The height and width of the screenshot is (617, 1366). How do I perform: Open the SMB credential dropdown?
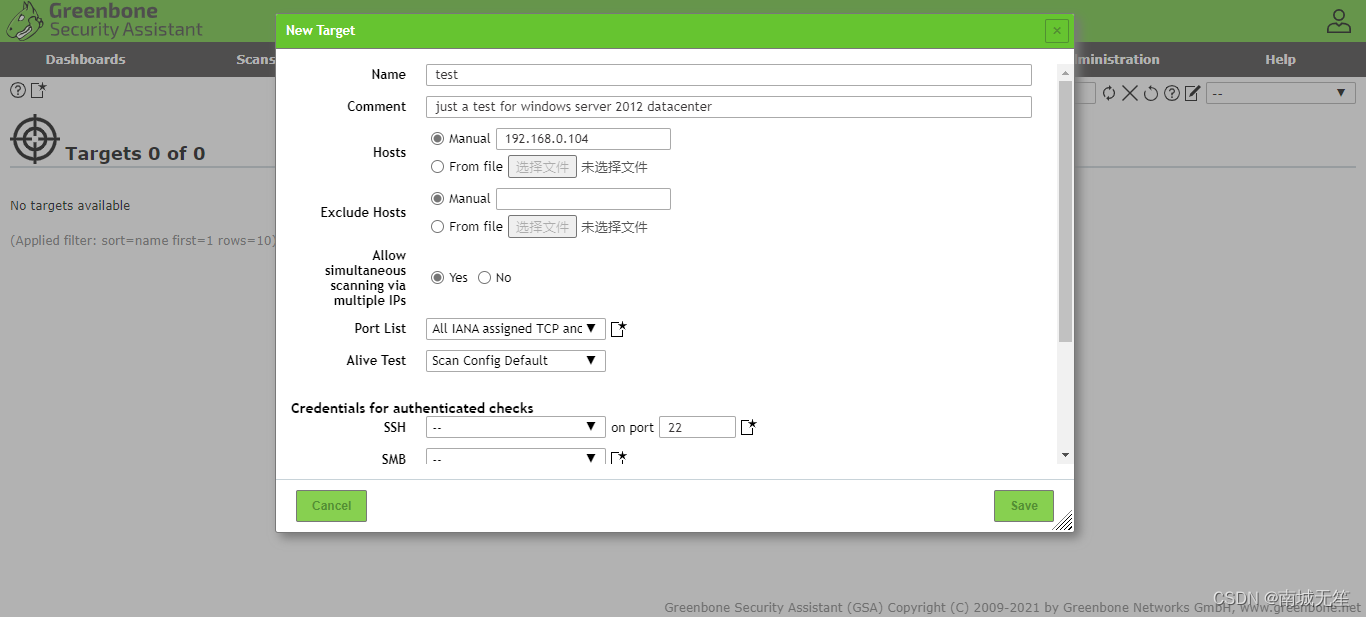(516, 457)
